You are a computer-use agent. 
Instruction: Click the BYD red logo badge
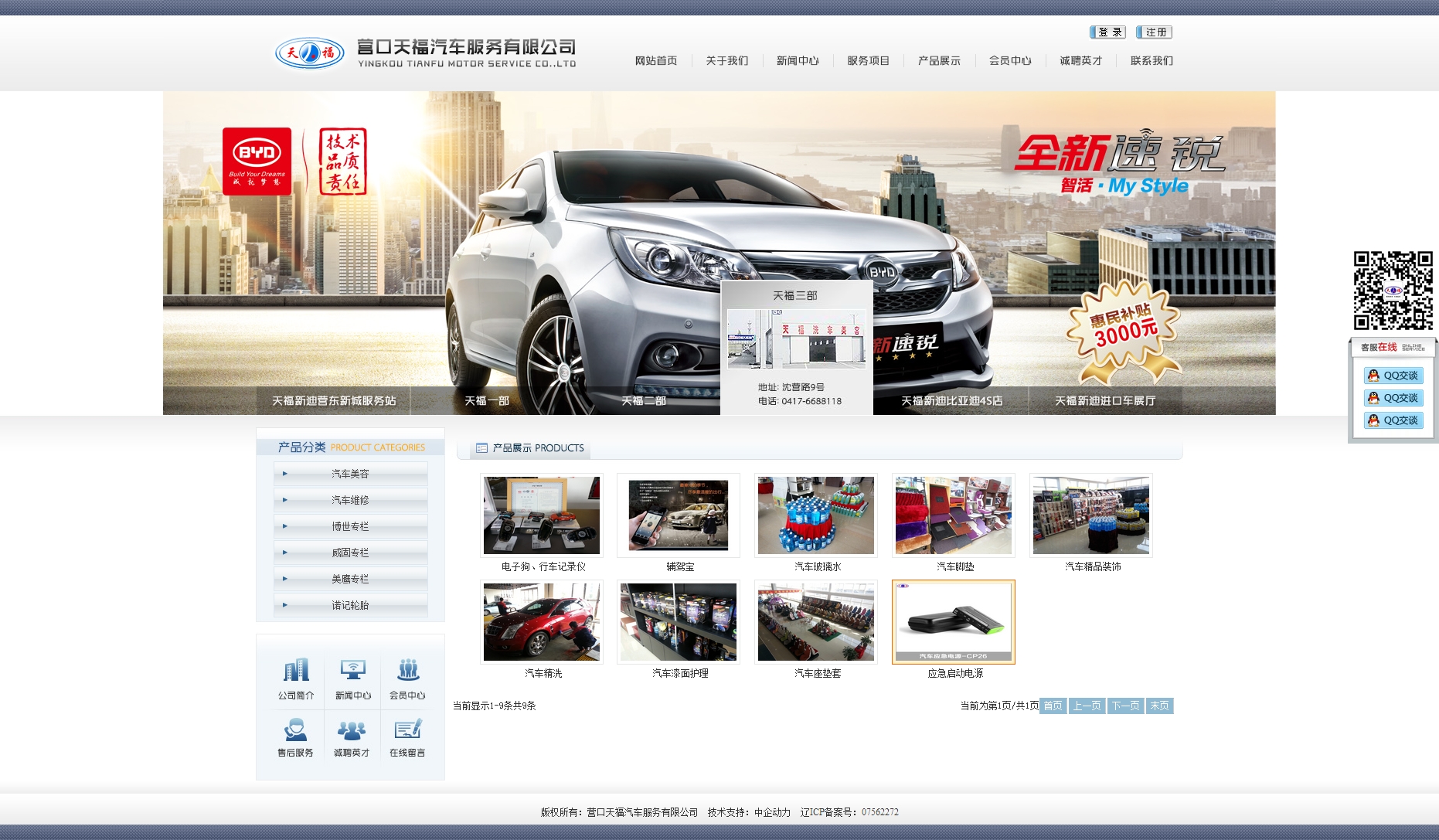pos(257,161)
